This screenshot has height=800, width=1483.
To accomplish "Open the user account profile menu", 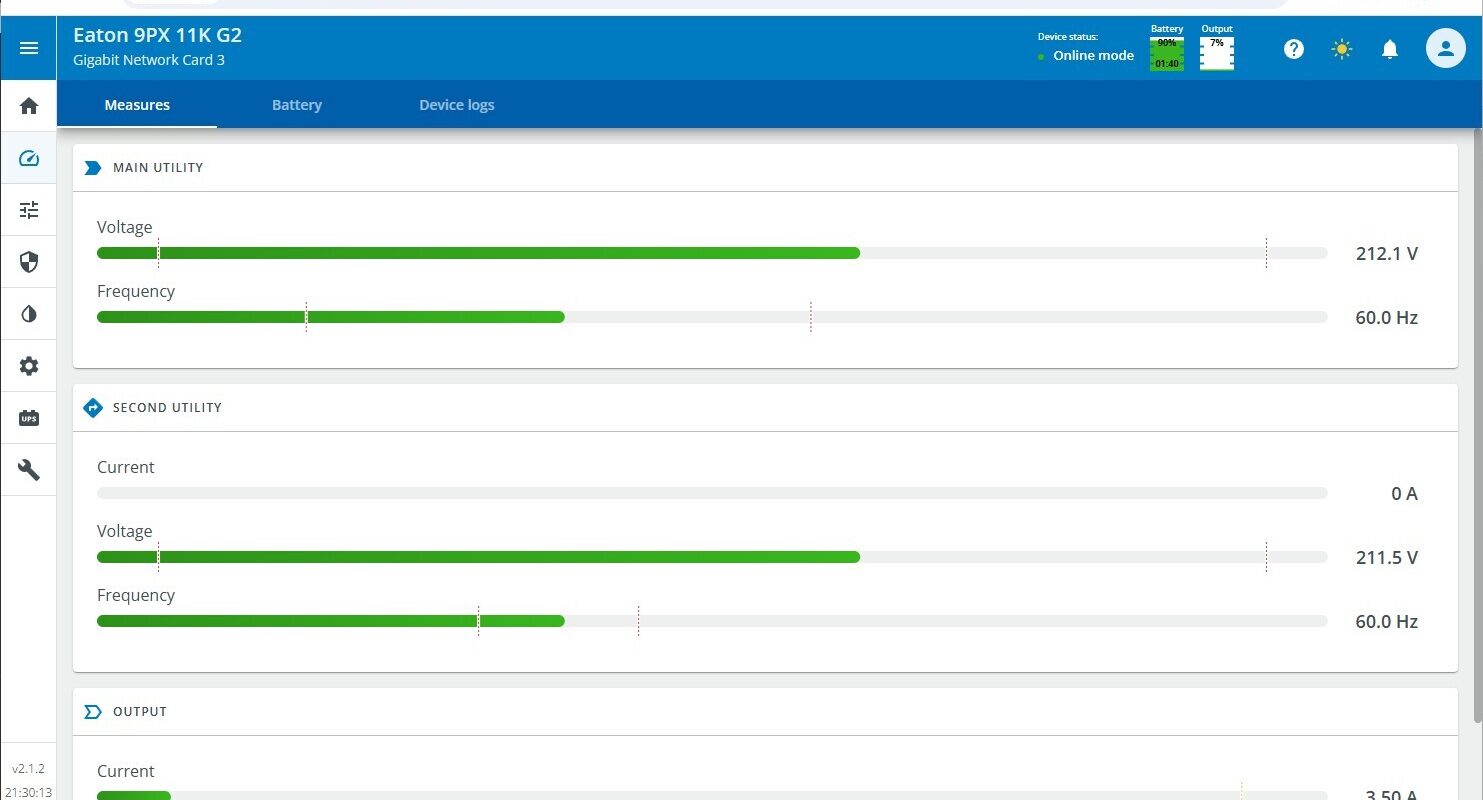I will tap(1445, 48).
